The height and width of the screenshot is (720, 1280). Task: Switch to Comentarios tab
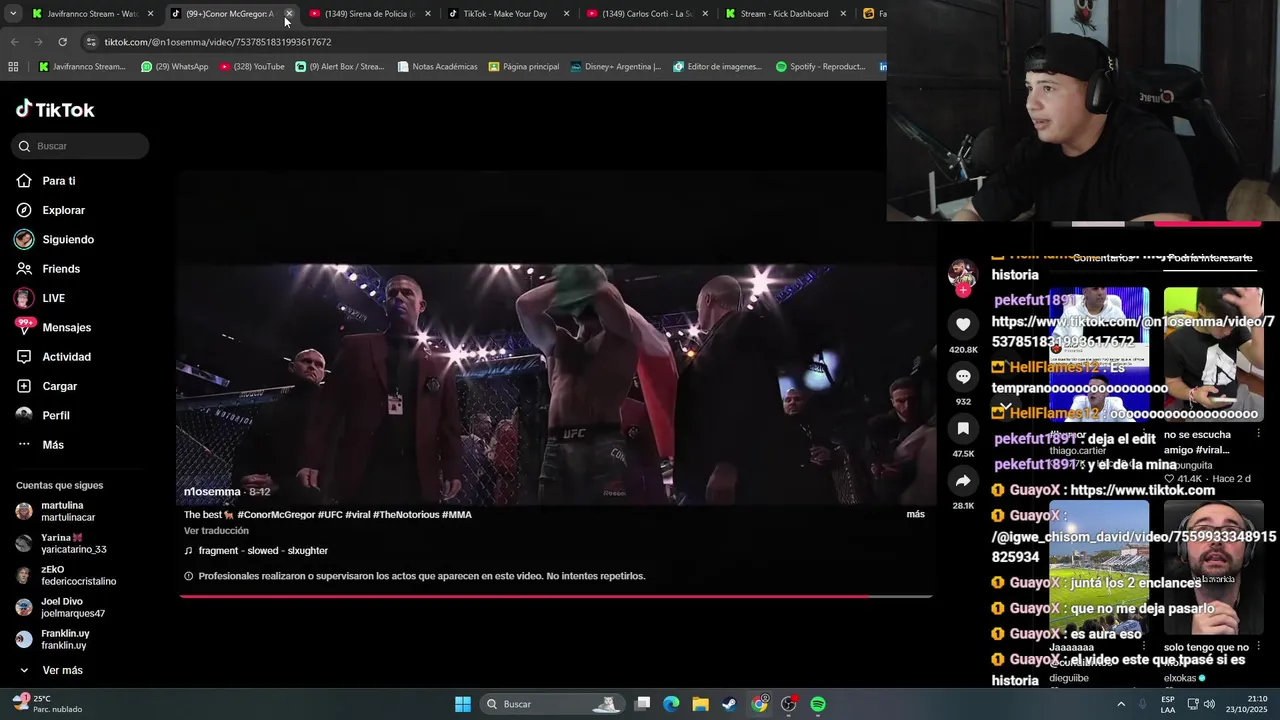pos(1103,258)
